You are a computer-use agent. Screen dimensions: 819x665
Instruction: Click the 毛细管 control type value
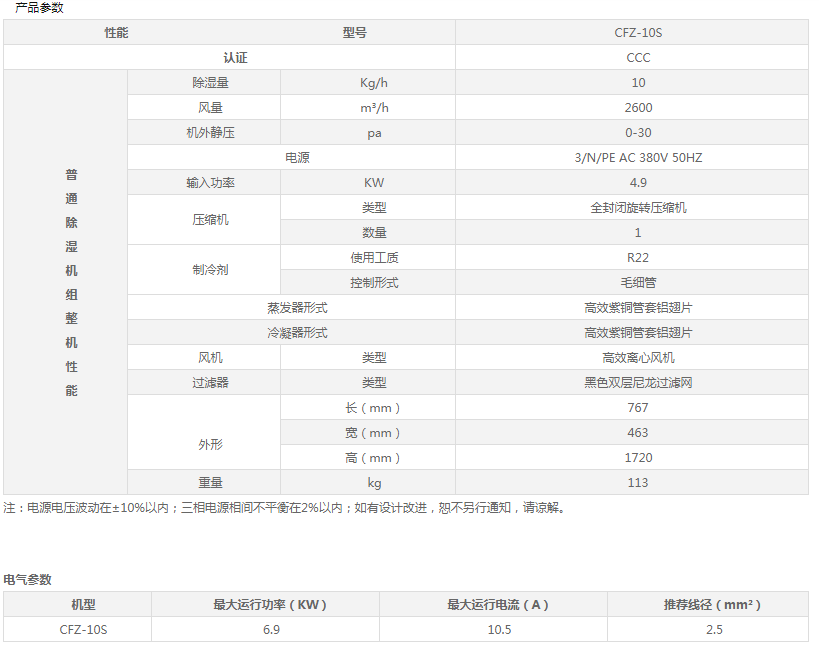[x=638, y=283]
